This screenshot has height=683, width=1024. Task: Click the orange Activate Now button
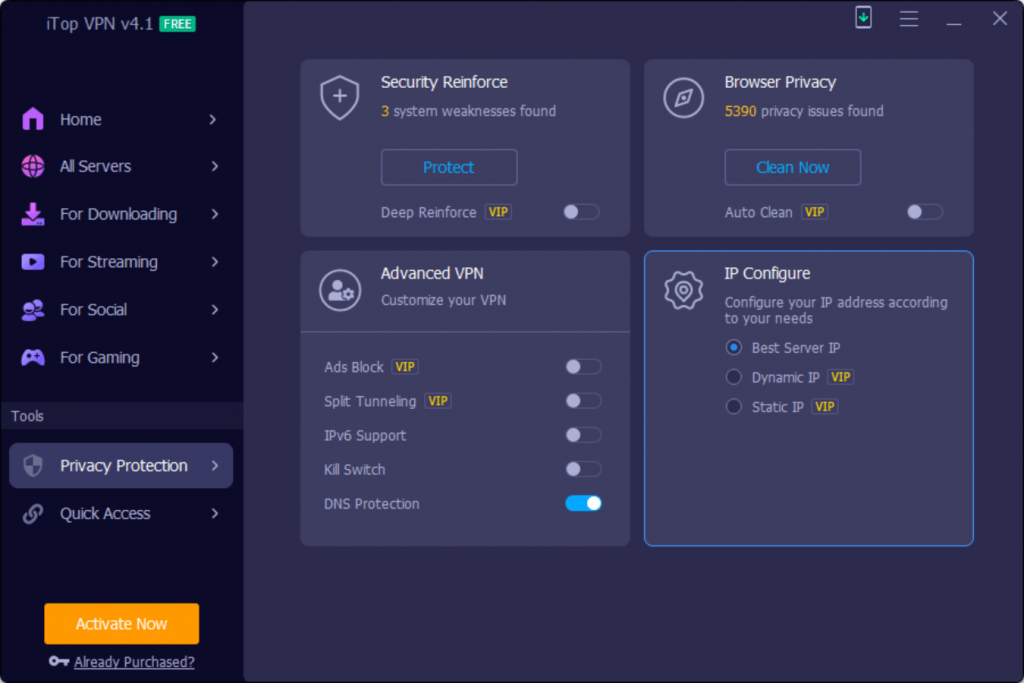pyautogui.click(x=121, y=624)
